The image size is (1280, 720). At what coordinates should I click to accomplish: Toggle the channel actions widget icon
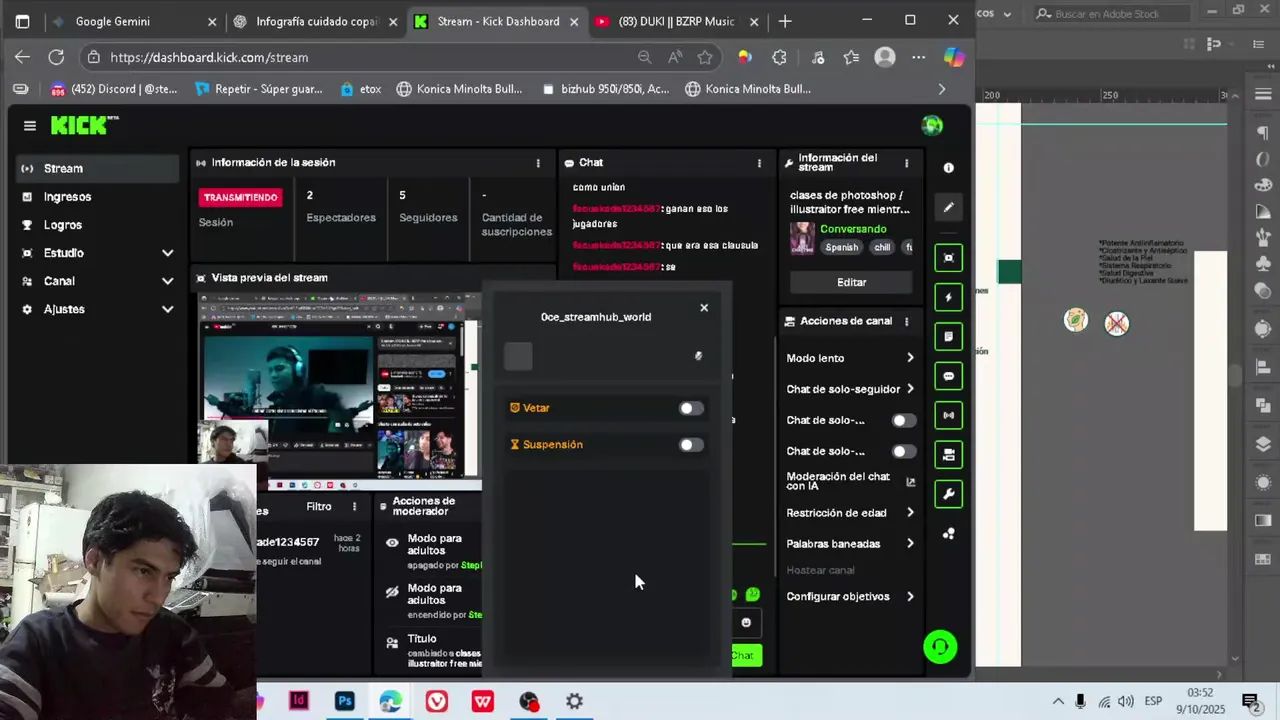coord(948,455)
